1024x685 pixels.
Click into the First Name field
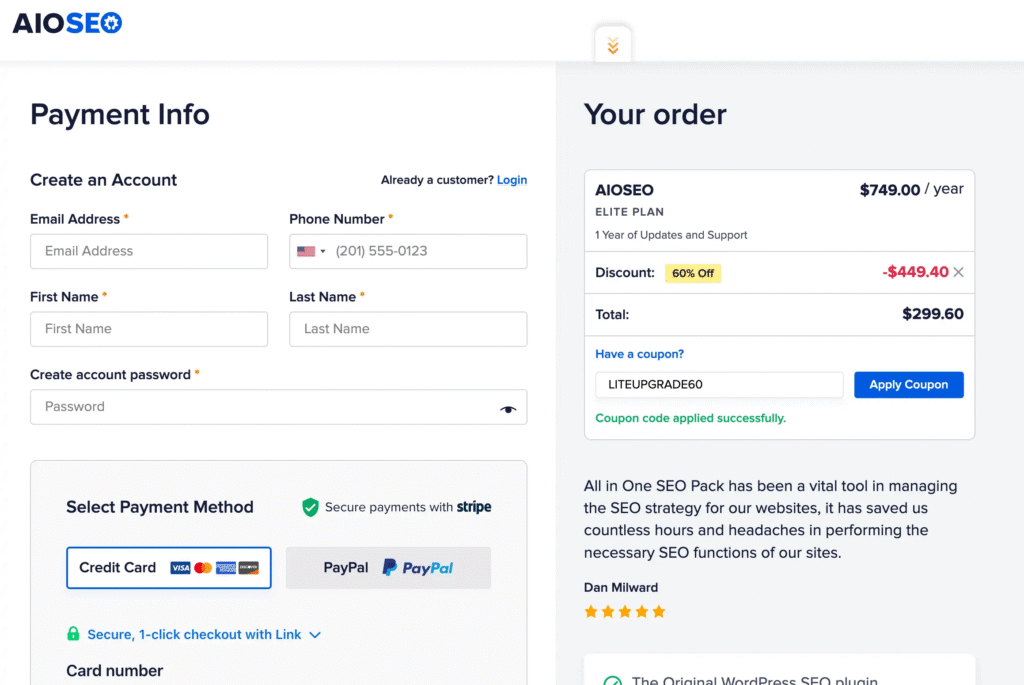coord(149,329)
